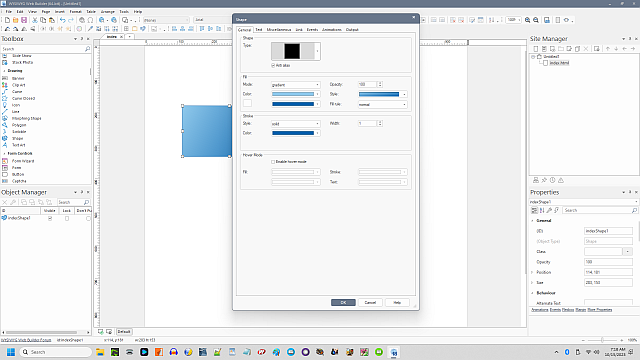Expand the Size property row

532,282
